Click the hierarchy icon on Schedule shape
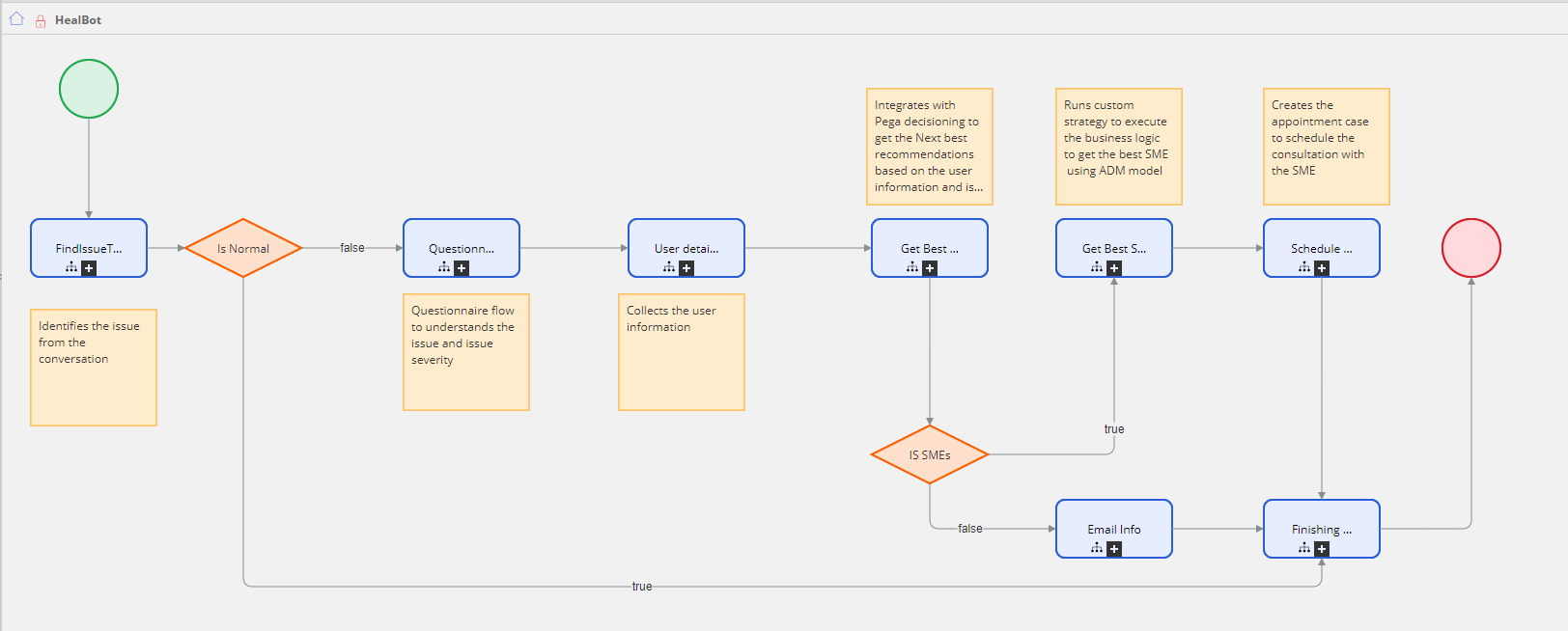This screenshot has height=631, width=1568. point(1304,267)
